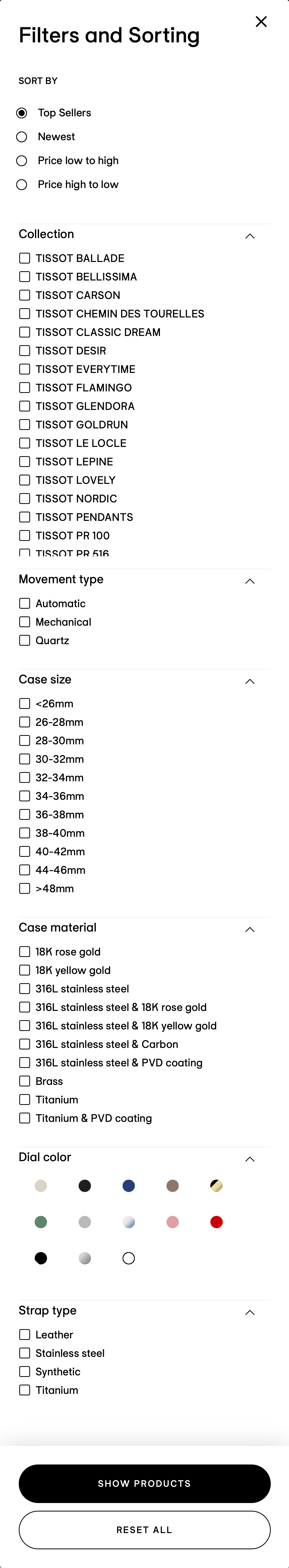This screenshot has width=289, height=1568.
Task: Check the Quartz movement type
Action: (24, 640)
